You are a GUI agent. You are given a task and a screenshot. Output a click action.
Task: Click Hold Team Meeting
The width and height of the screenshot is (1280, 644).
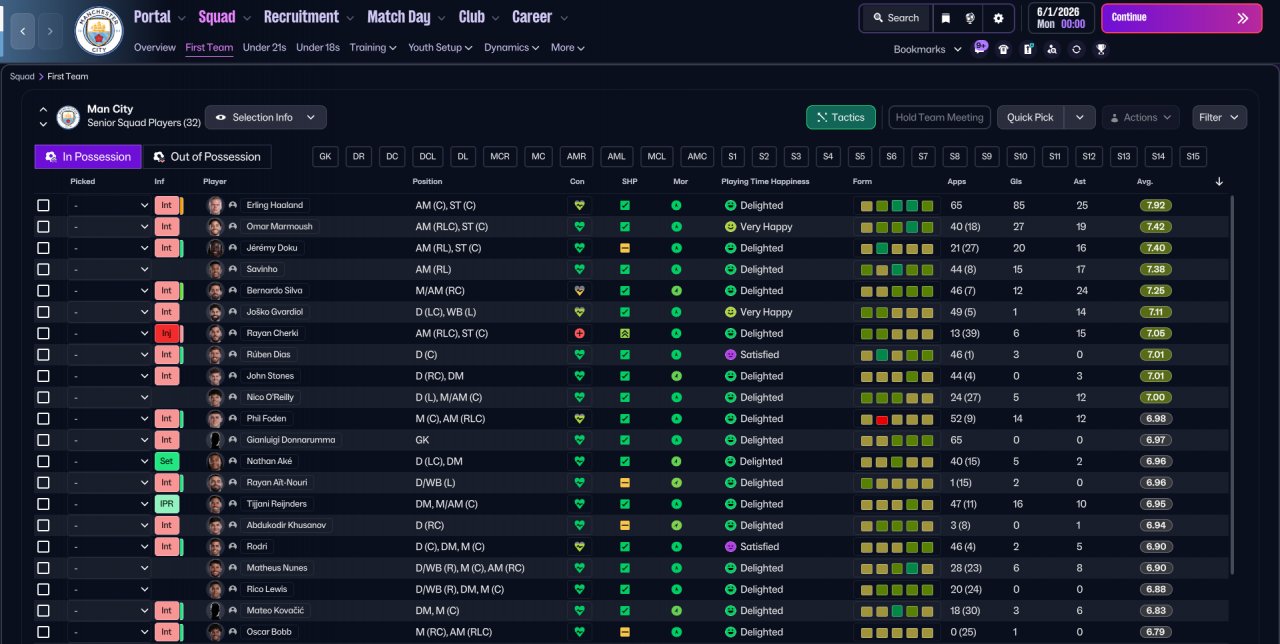939,117
